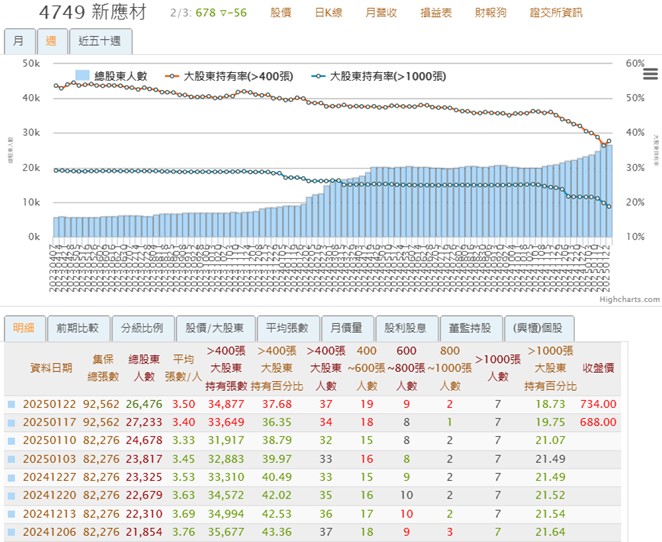Click closing price 734.00
The image size is (662, 542).
point(598,404)
